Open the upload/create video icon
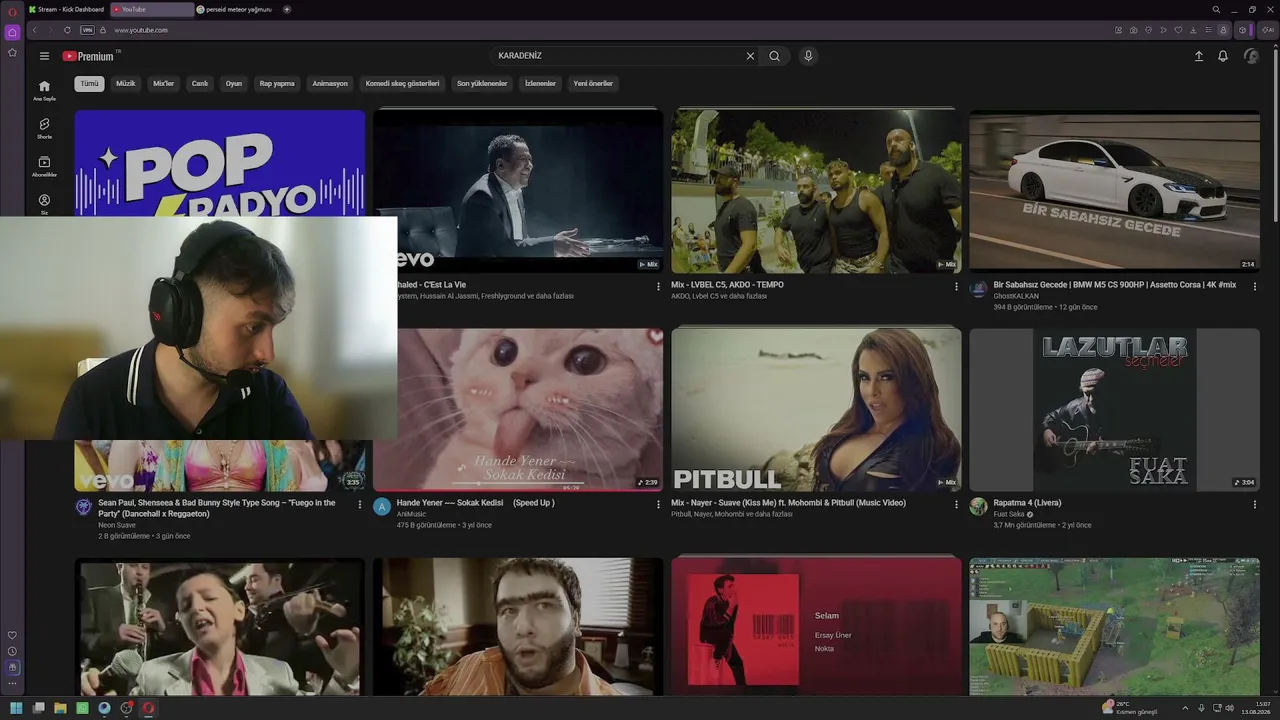 (1199, 56)
